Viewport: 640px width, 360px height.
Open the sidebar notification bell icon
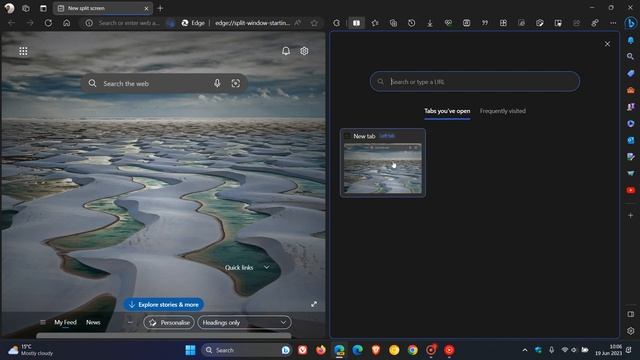631,40
